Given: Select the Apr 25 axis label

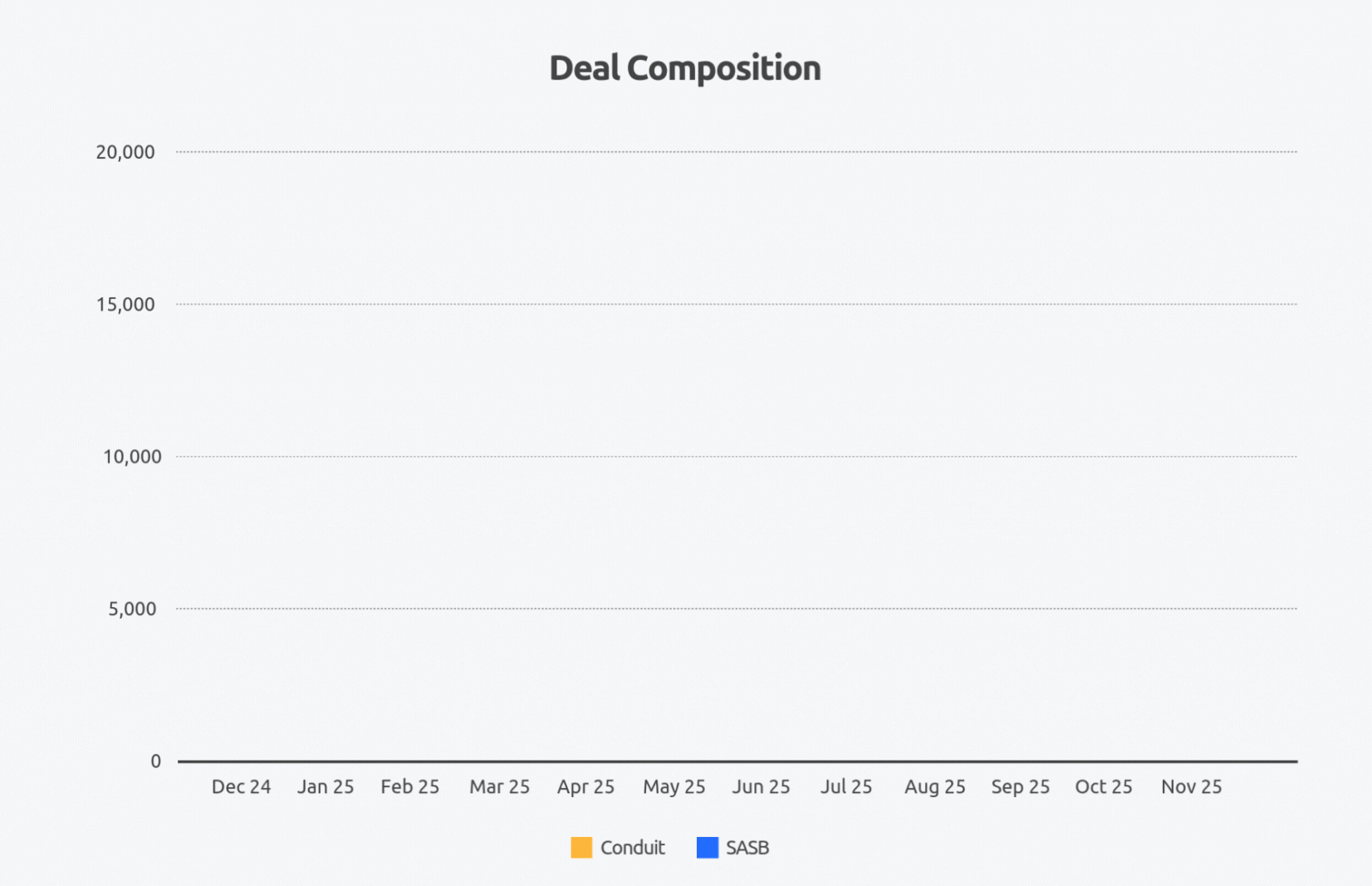Looking at the screenshot, I should pyautogui.click(x=586, y=786).
